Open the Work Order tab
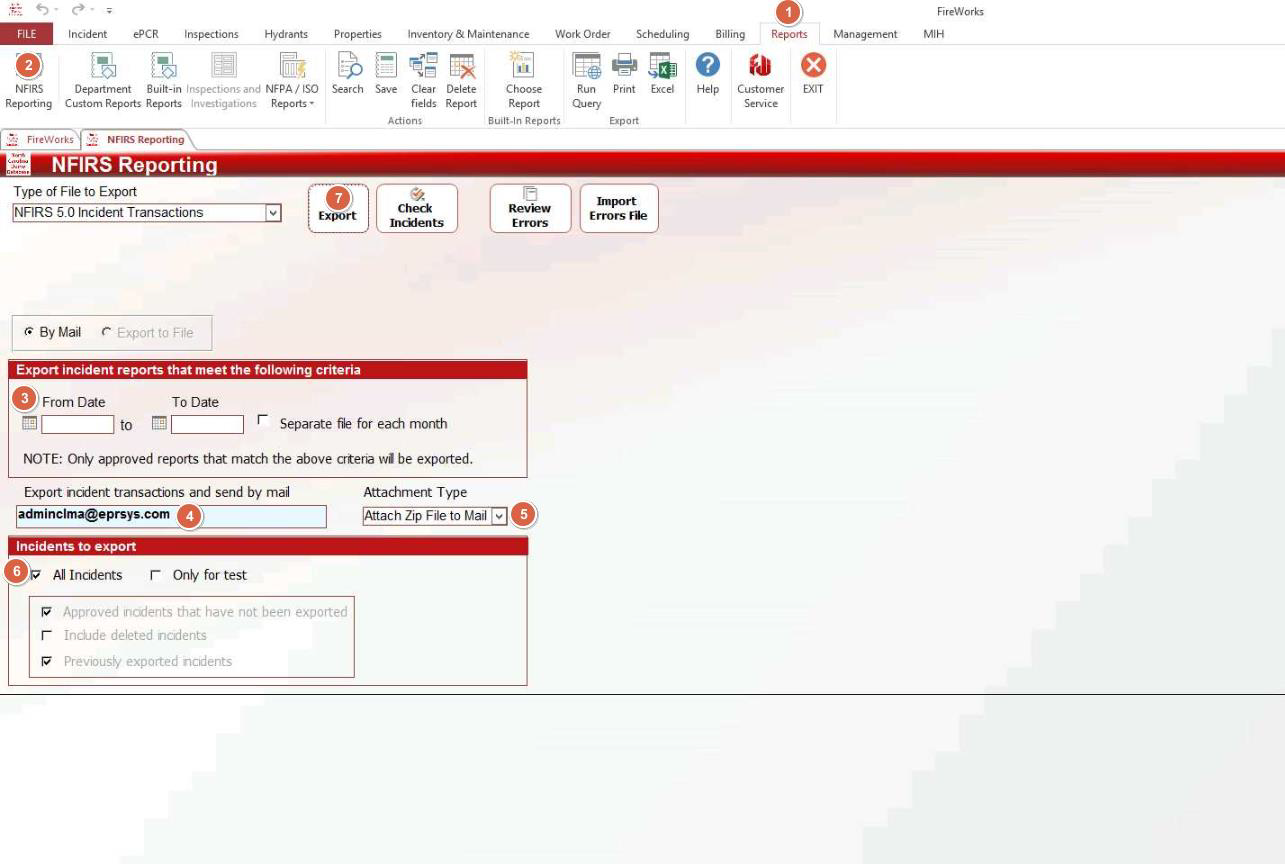 tap(583, 34)
